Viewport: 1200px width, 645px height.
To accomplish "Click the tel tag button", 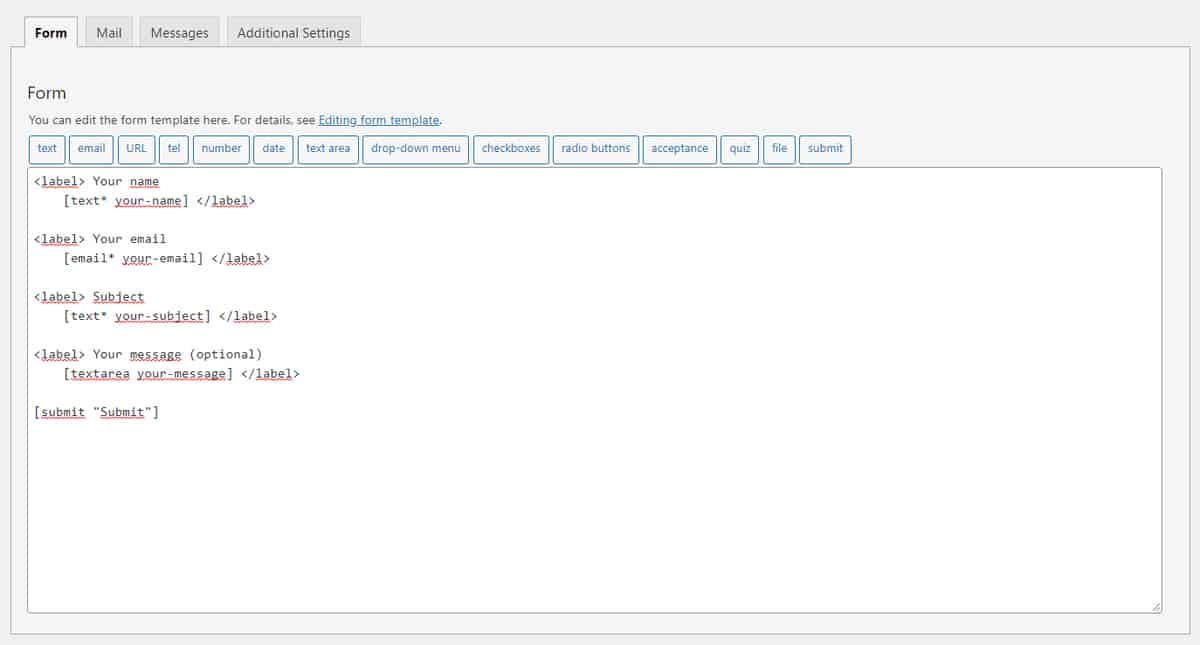I will click(174, 149).
